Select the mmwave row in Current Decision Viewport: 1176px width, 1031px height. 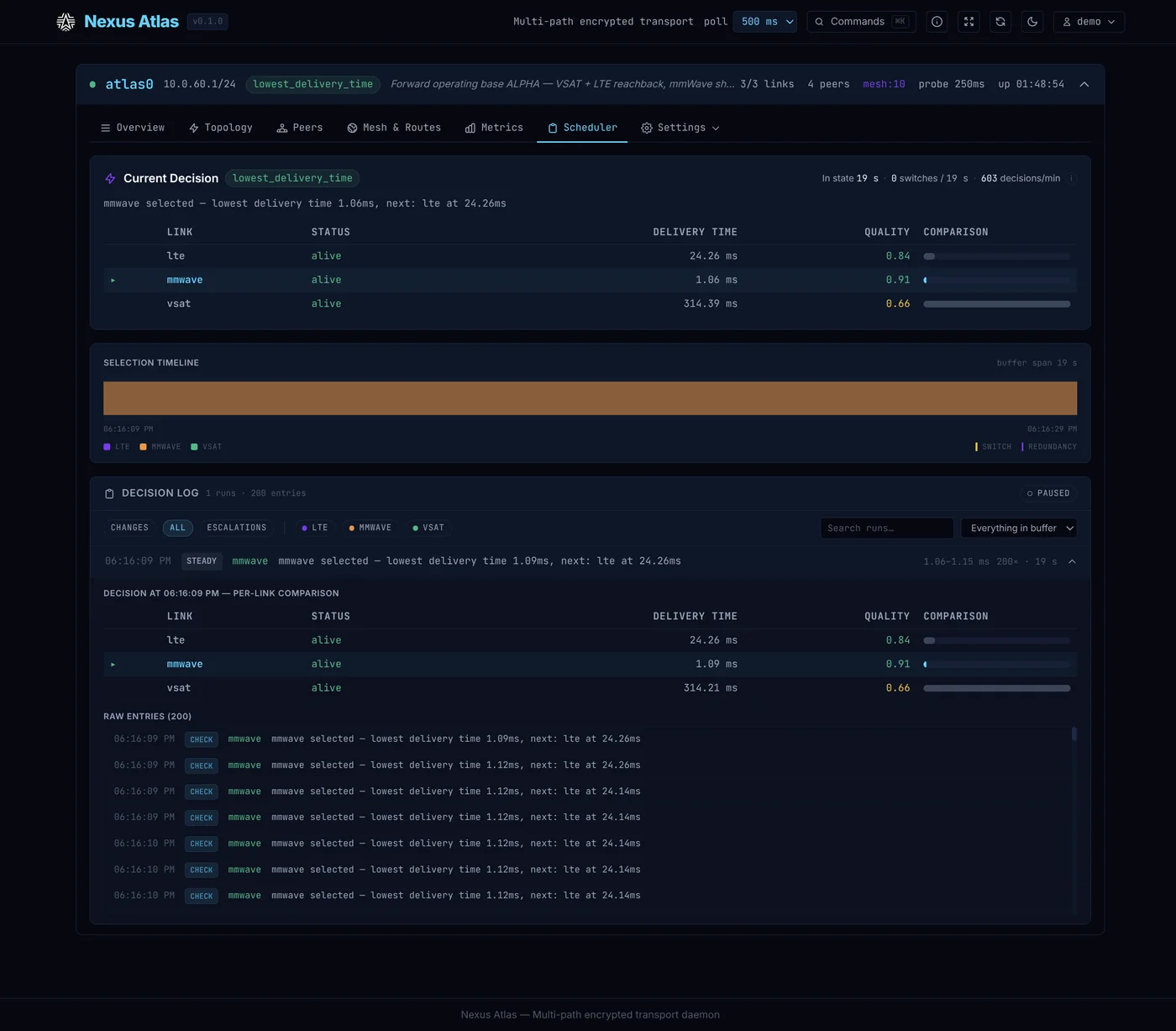[590, 280]
